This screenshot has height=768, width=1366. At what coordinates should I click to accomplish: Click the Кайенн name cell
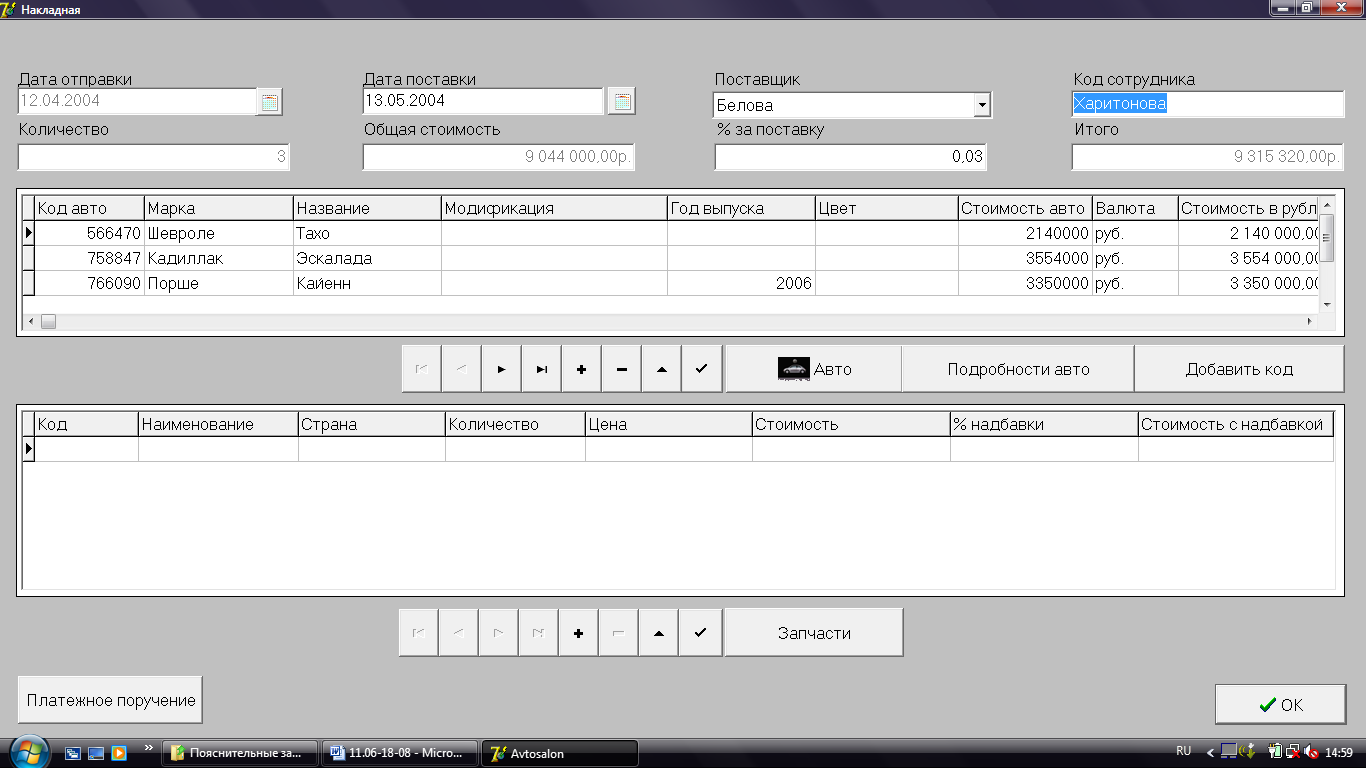(367, 283)
